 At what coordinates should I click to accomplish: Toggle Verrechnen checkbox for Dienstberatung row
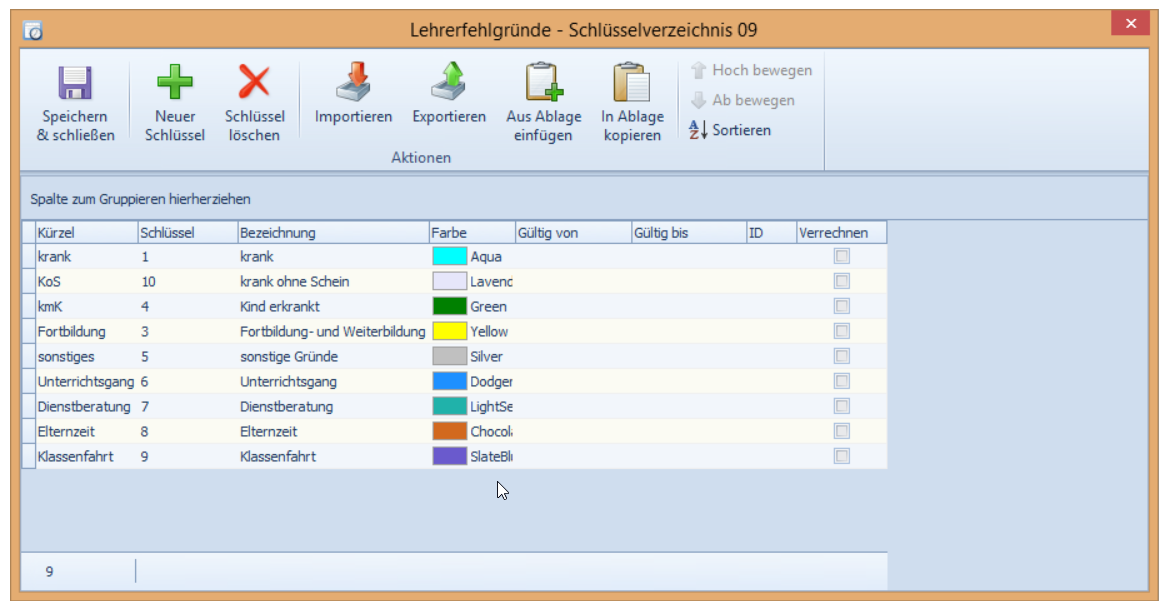point(842,406)
